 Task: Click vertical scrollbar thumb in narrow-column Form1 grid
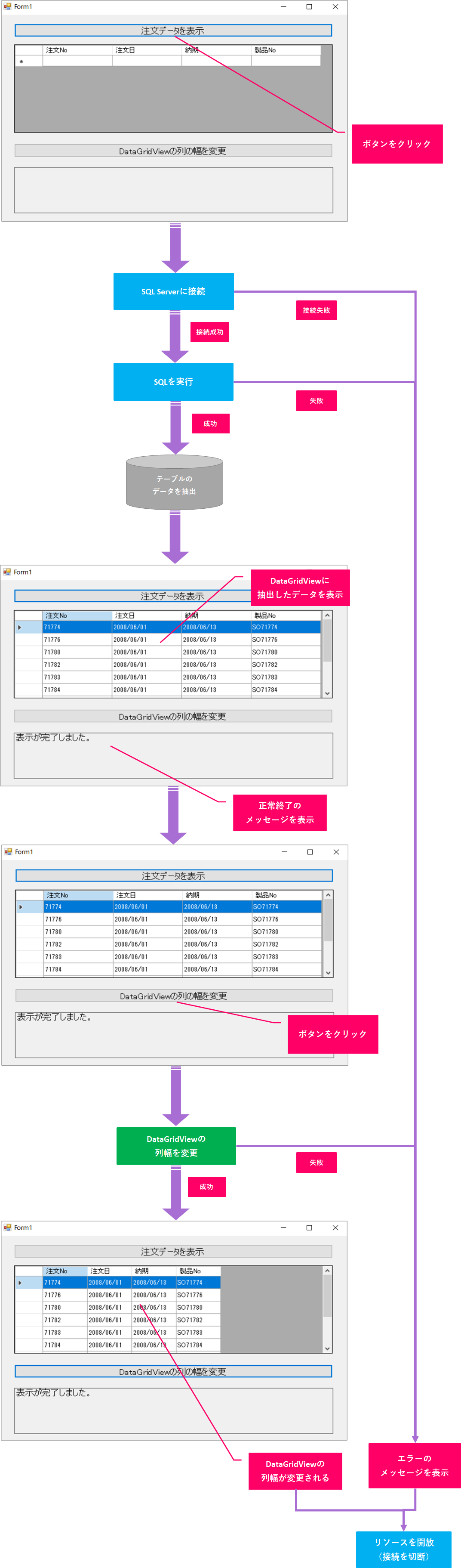[x=327, y=1296]
